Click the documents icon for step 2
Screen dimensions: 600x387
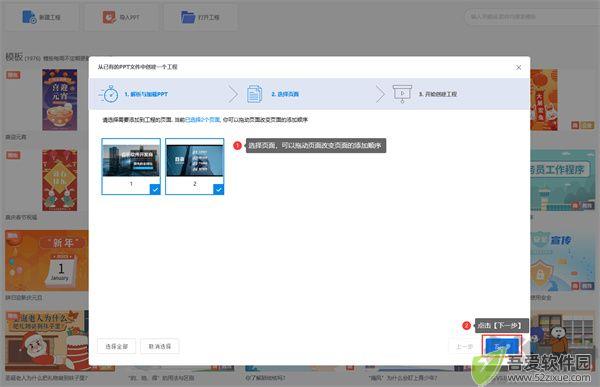(254, 94)
